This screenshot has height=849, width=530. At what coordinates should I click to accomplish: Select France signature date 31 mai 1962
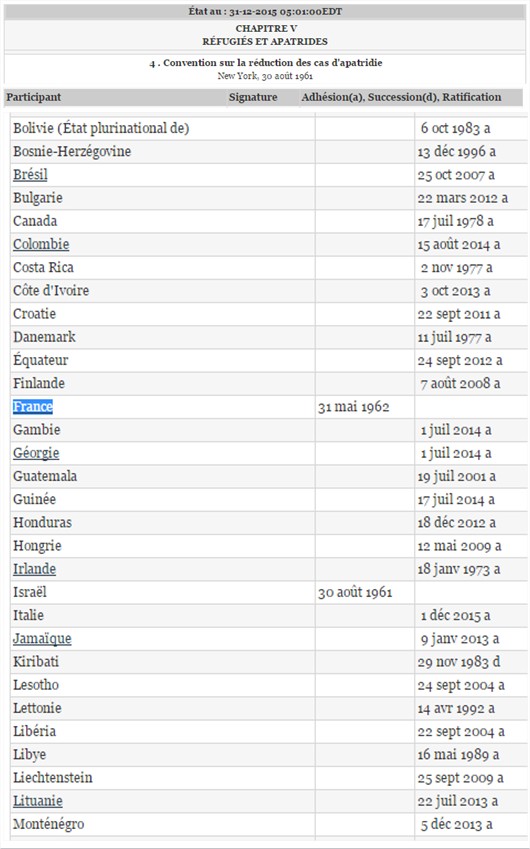point(354,407)
